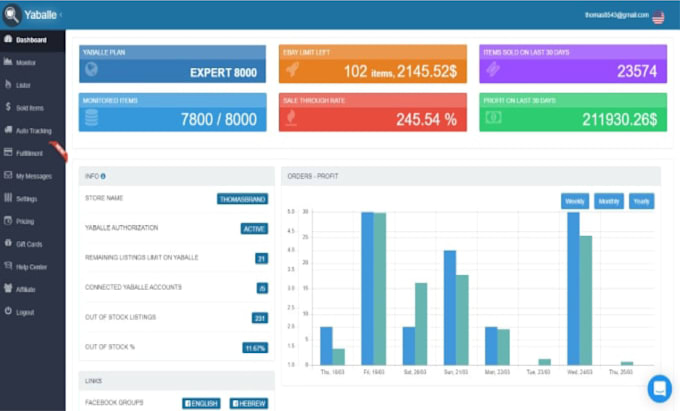Click the teal bar for Sat 20/03

421,323
